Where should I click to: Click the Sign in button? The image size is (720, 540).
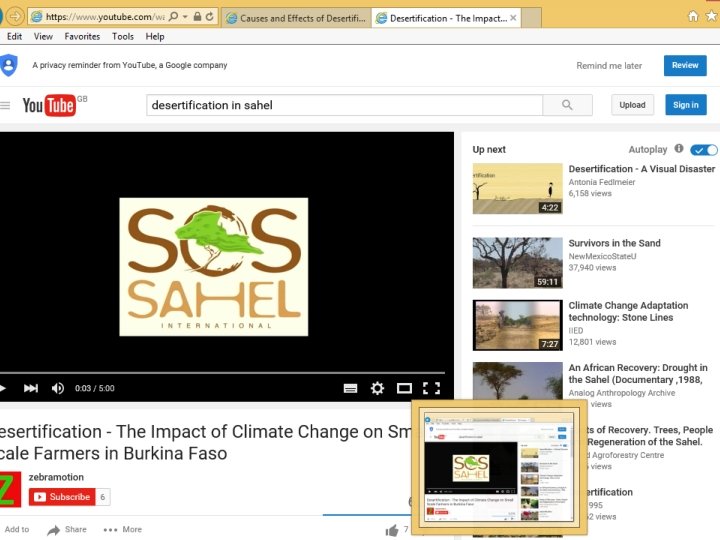click(686, 105)
